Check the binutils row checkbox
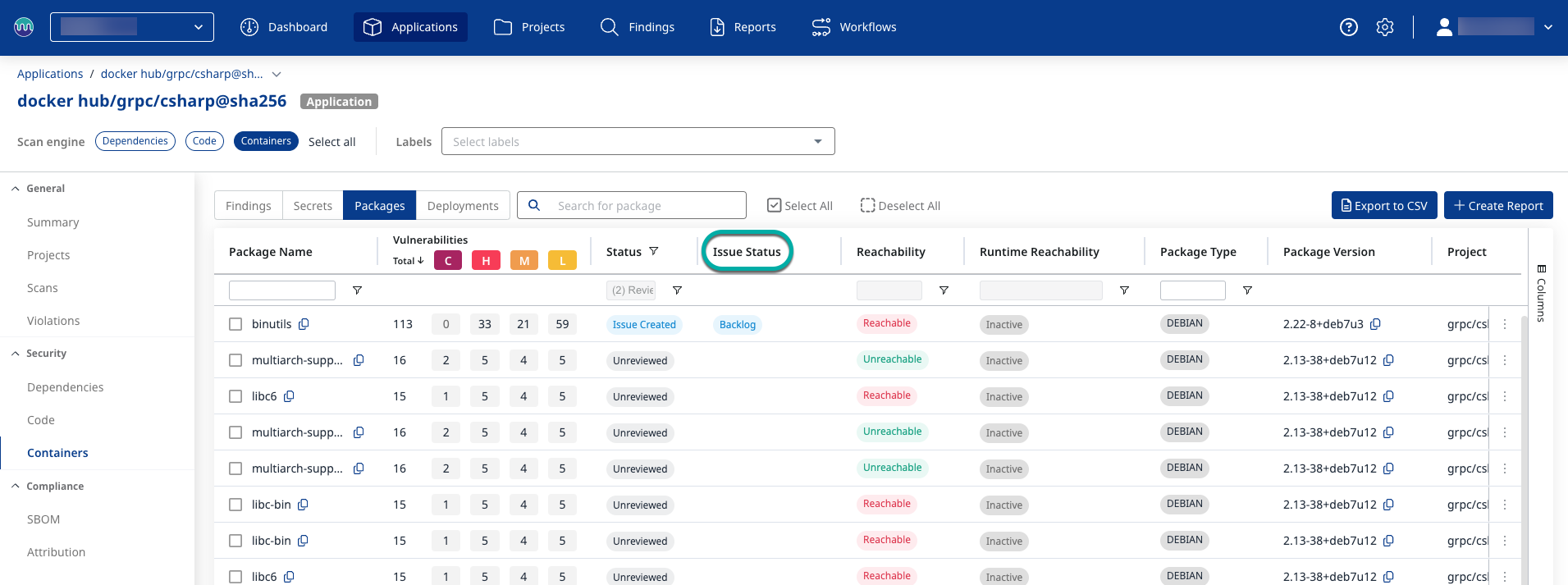 [235, 324]
